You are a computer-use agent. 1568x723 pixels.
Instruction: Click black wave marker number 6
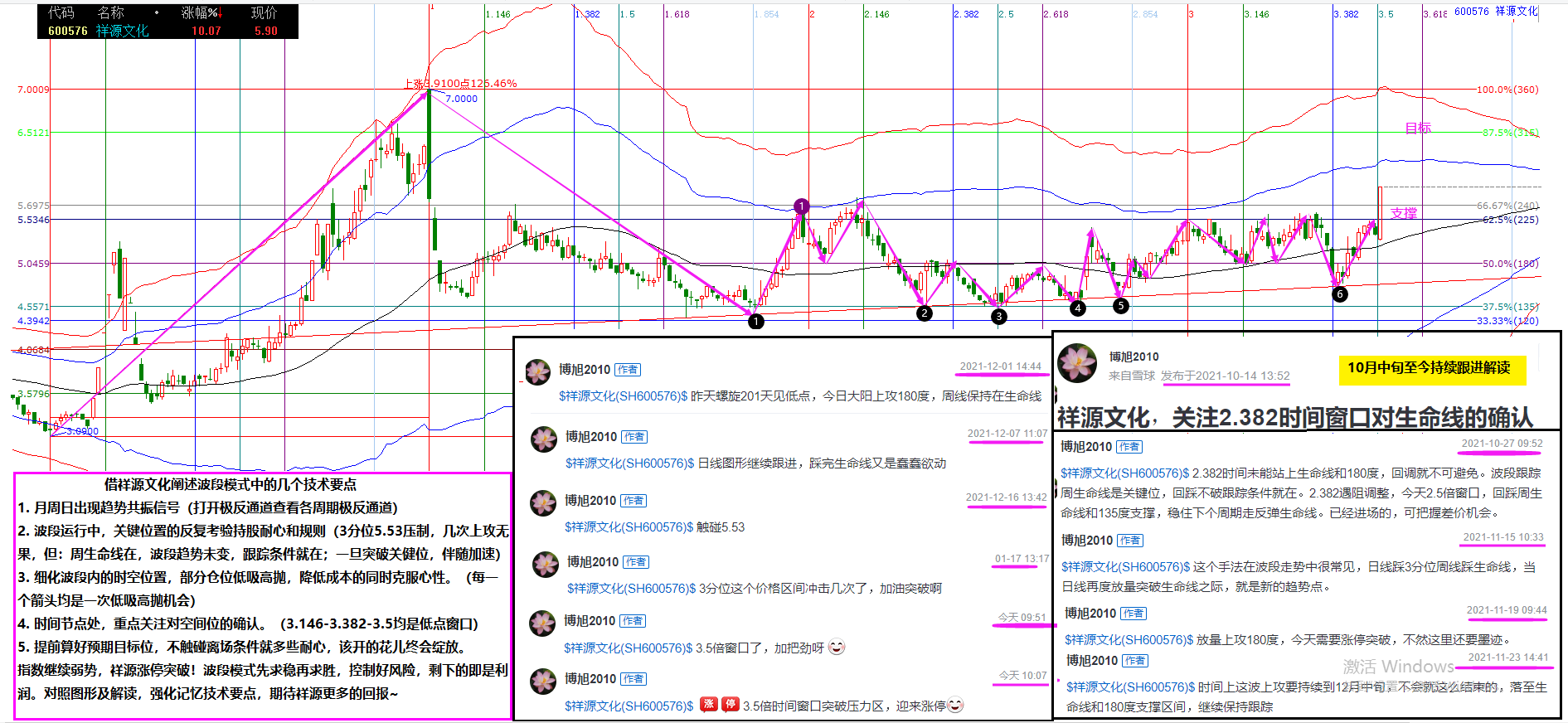click(x=1339, y=294)
